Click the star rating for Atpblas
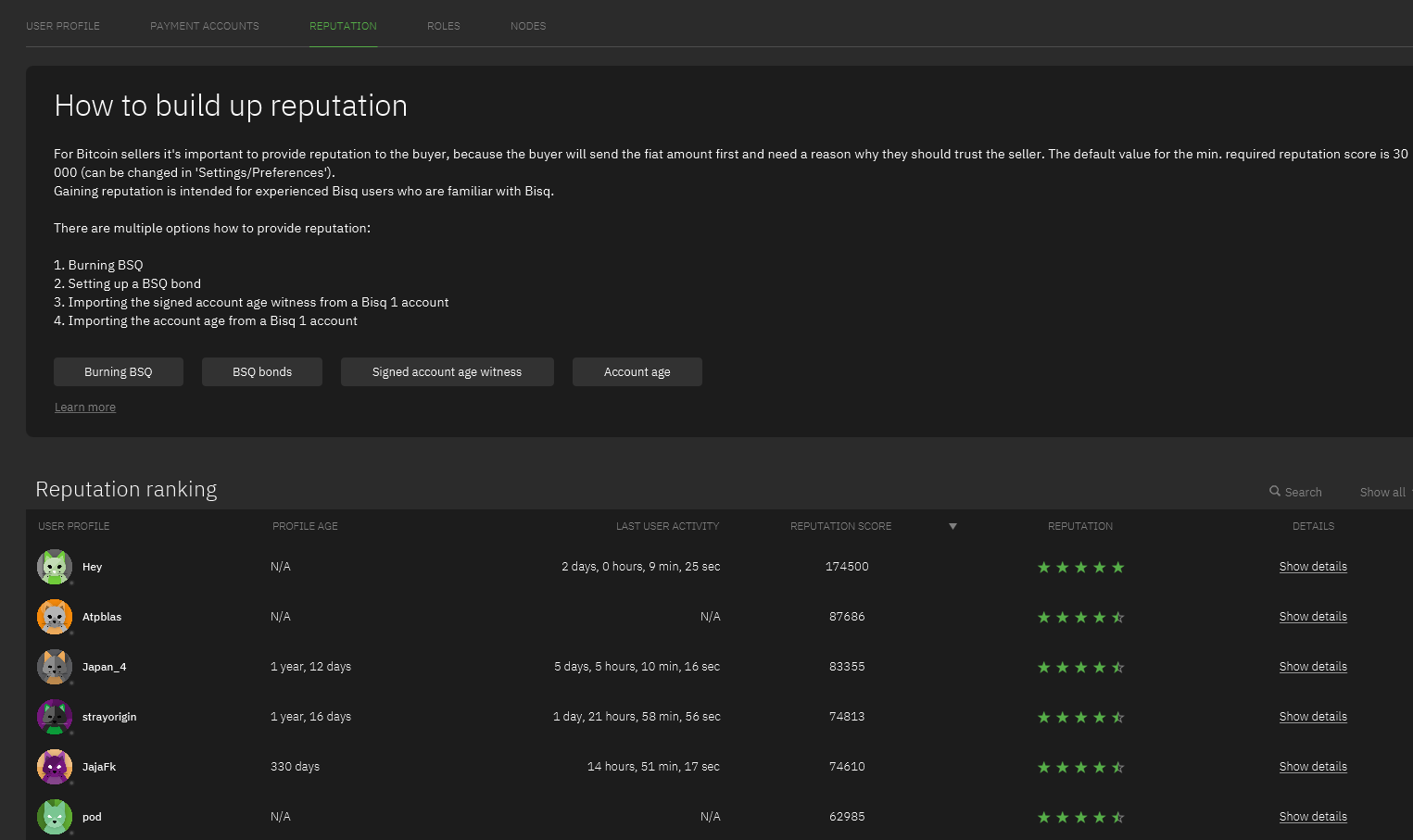This screenshot has width=1413, height=840. [1080, 617]
